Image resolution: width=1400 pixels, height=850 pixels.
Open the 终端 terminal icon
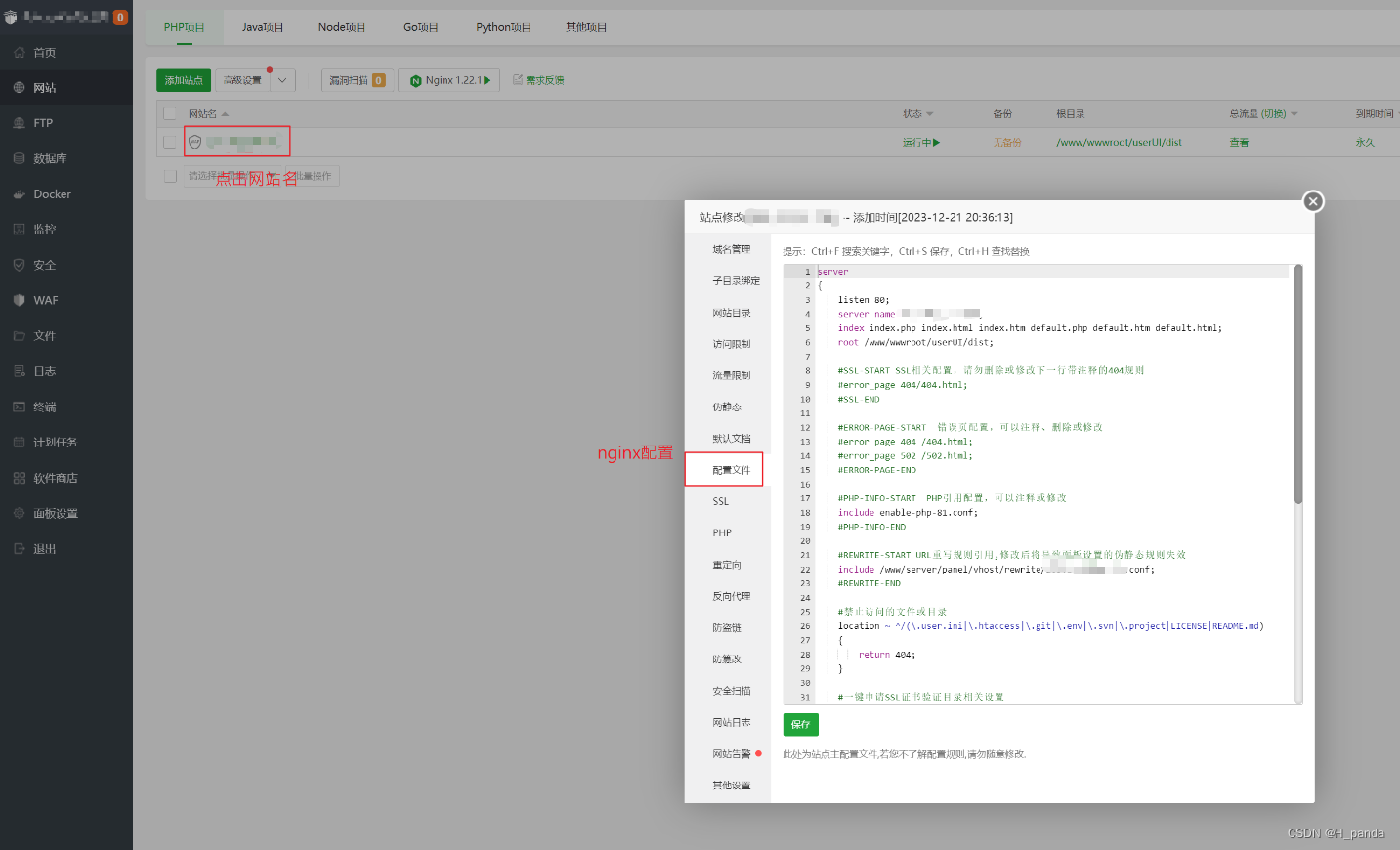point(19,406)
